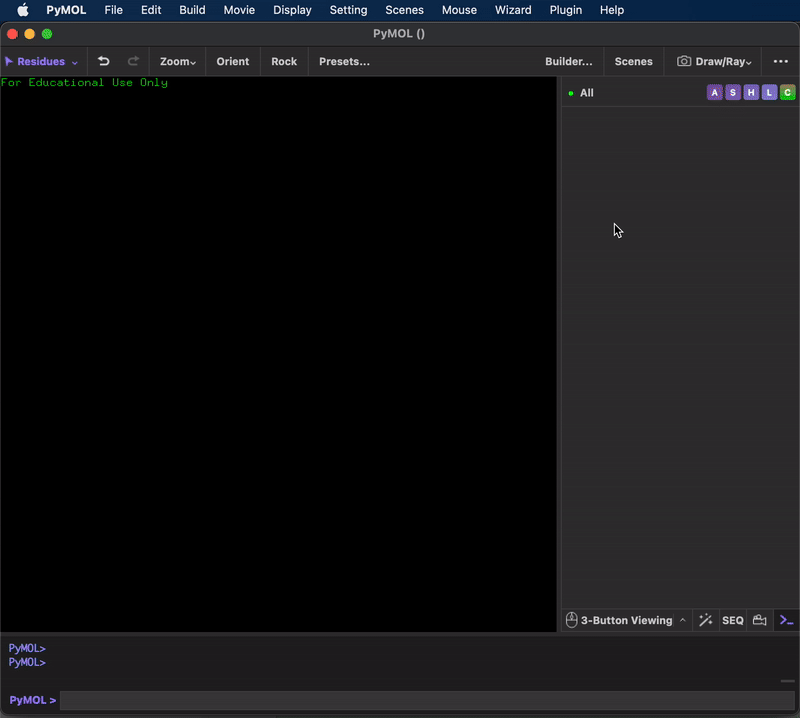Open the Edit menu
Viewport: 800px width, 718px height.
point(151,10)
